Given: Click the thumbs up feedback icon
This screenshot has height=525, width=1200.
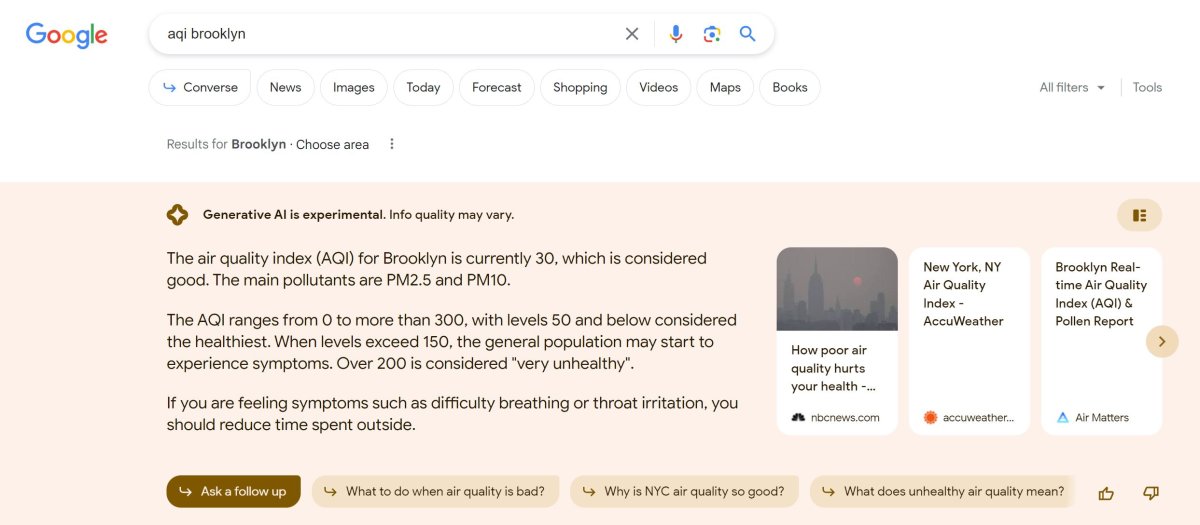Looking at the screenshot, I should pyautogui.click(x=1106, y=492).
